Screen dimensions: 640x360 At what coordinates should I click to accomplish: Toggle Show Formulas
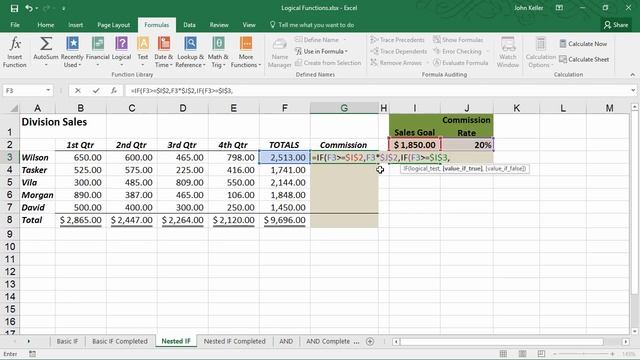(458, 40)
